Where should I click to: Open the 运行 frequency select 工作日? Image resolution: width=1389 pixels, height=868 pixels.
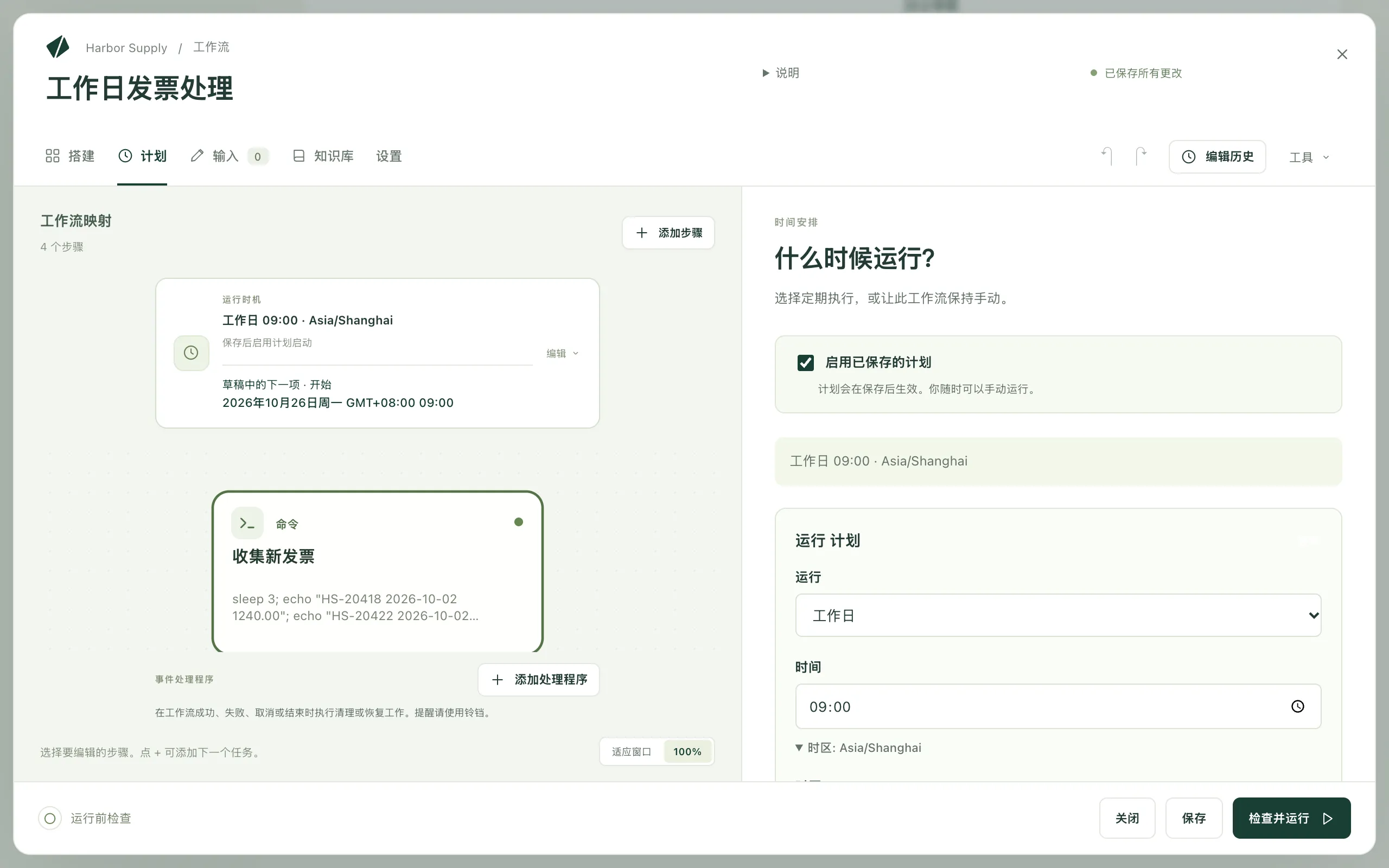point(1058,615)
